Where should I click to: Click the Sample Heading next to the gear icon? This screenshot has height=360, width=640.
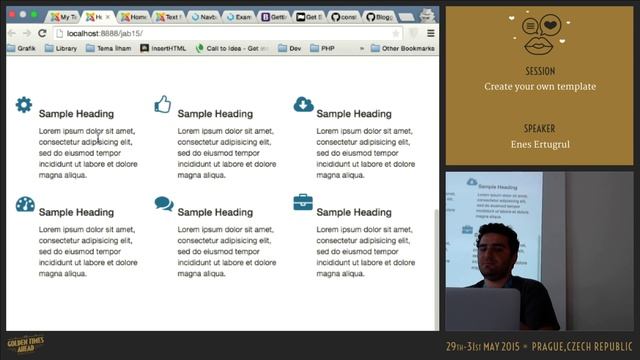[76, 113]
